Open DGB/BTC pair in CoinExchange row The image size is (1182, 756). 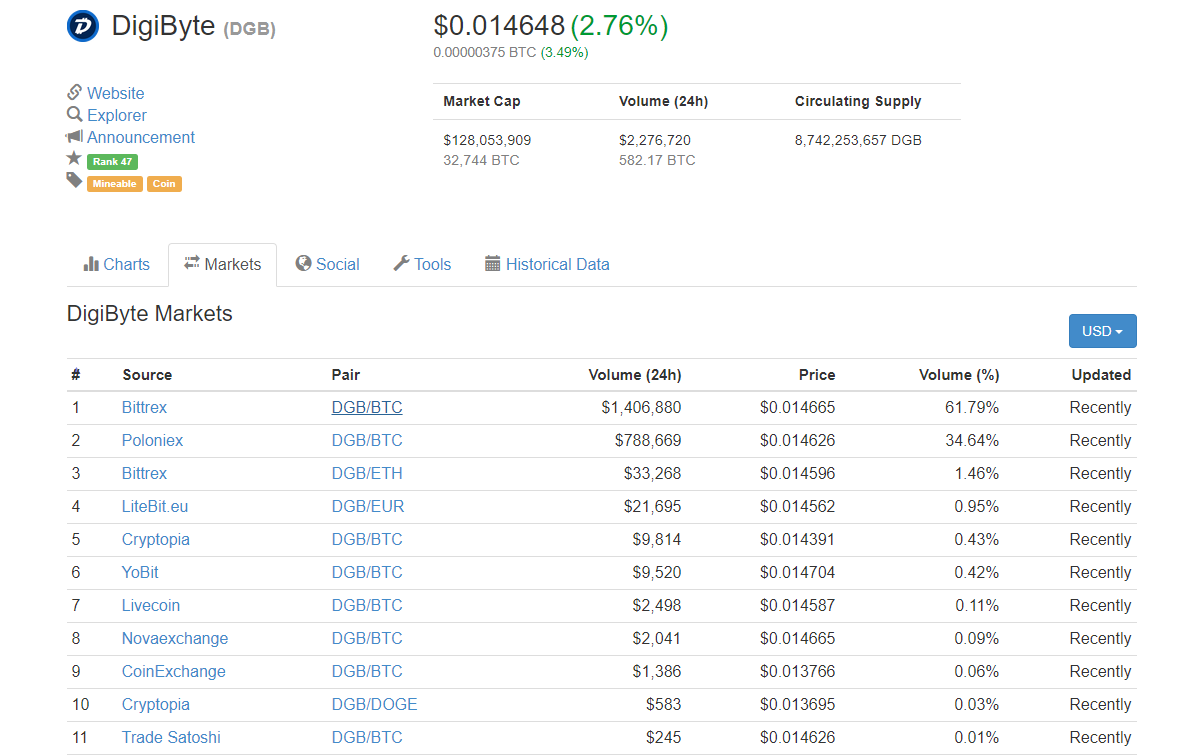coord(367,672)
